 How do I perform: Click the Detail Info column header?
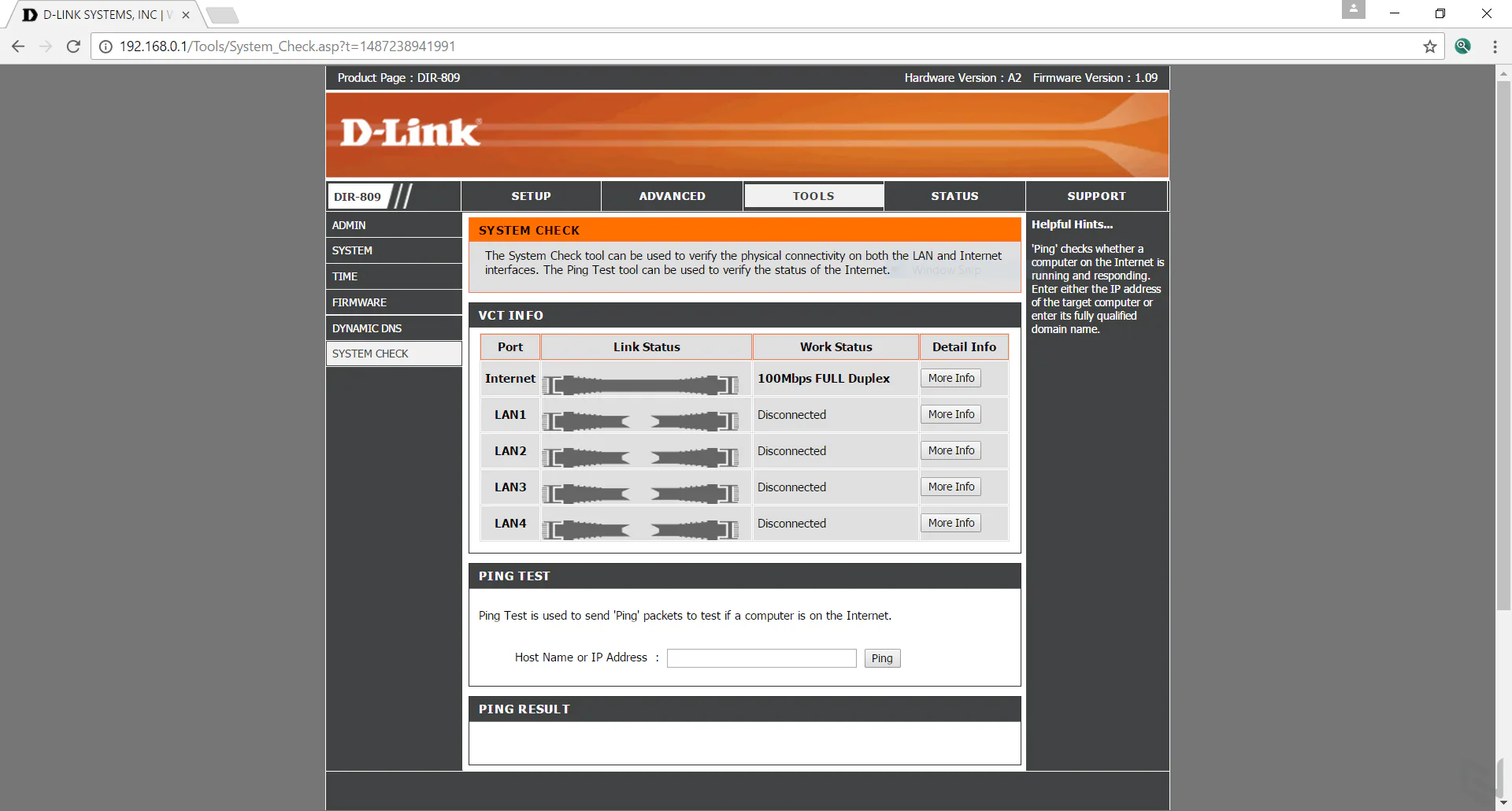tap(964, 347)
